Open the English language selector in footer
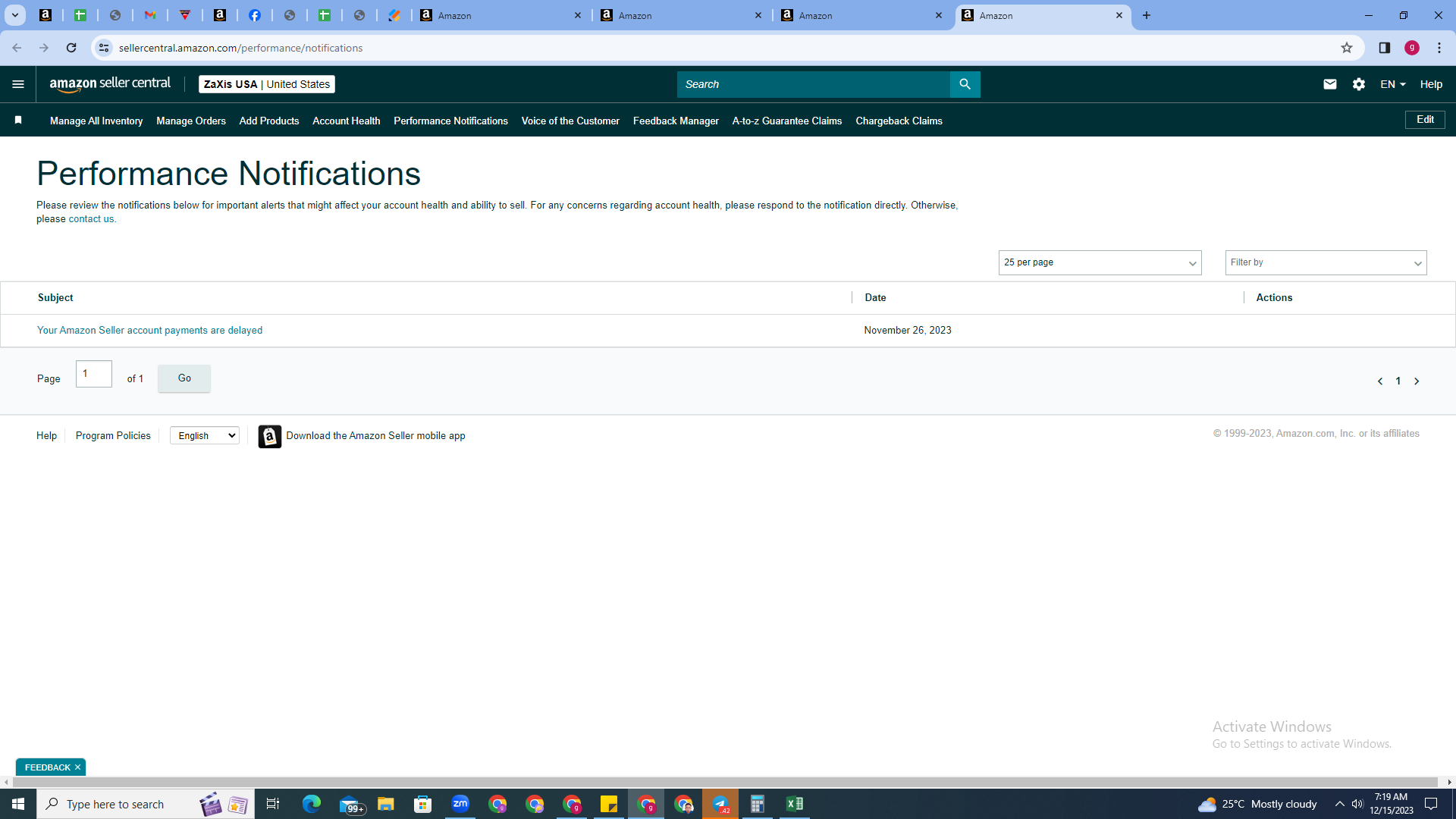Screen dimensions: 1456x819 point(205,435)
